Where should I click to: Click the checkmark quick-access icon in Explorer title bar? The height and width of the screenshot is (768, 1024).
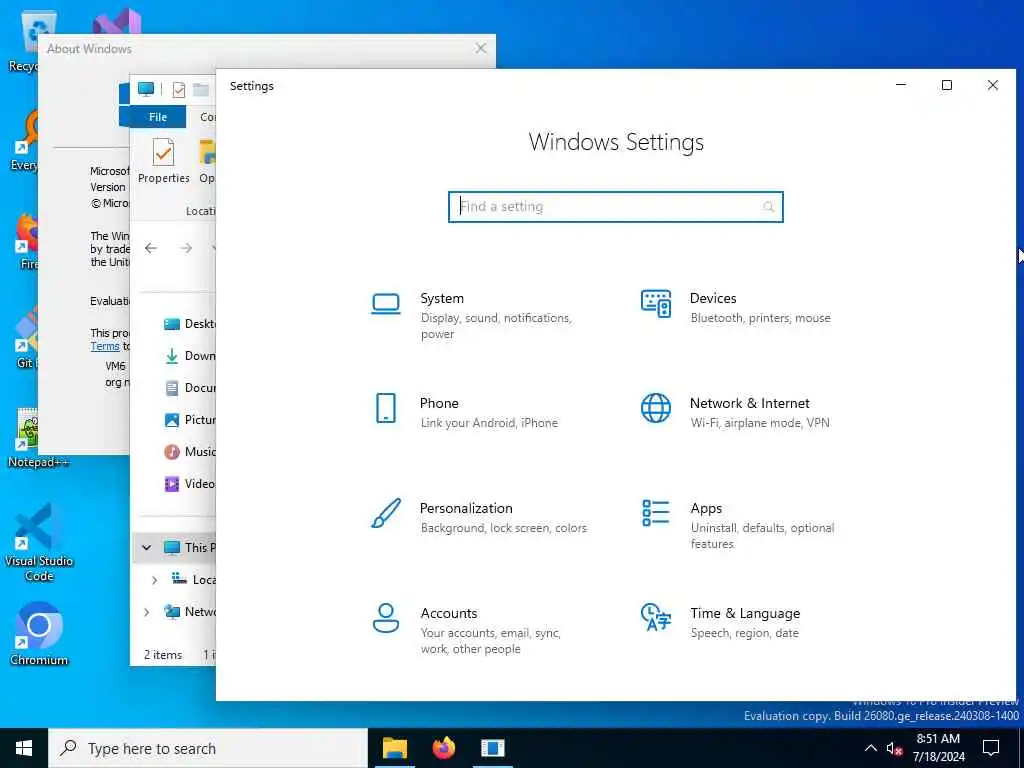tap(178, 89)
